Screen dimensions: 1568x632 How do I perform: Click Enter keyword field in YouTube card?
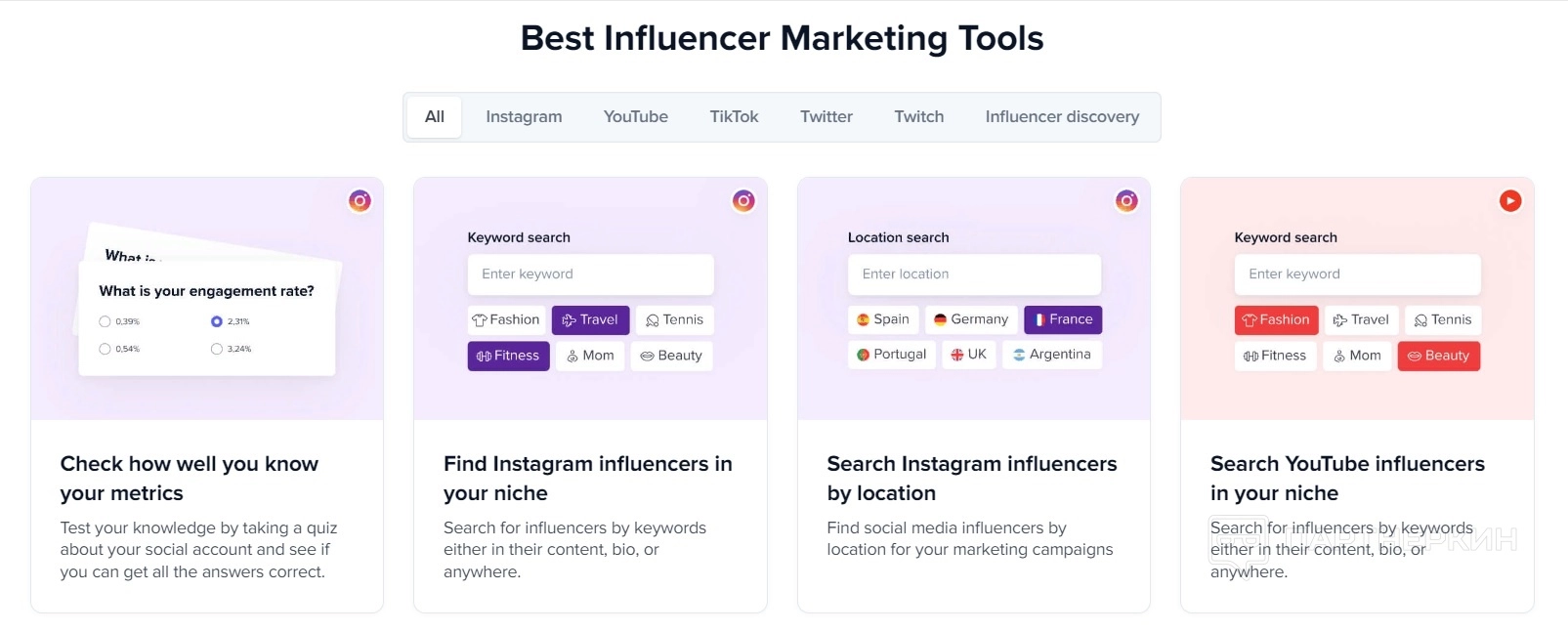(x=1357, y=274)
